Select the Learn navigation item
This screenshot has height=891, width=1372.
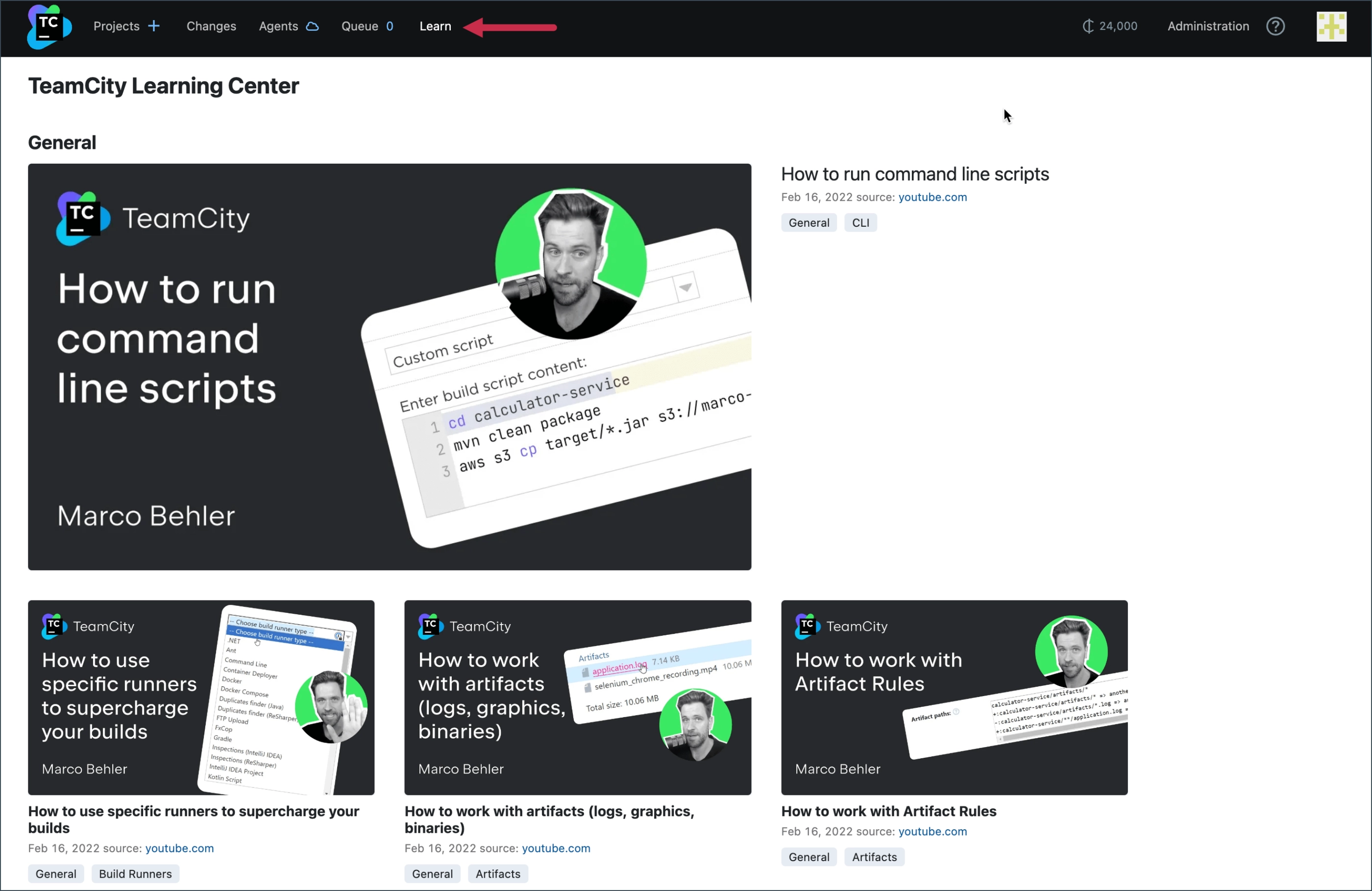[x=435, y=26]
